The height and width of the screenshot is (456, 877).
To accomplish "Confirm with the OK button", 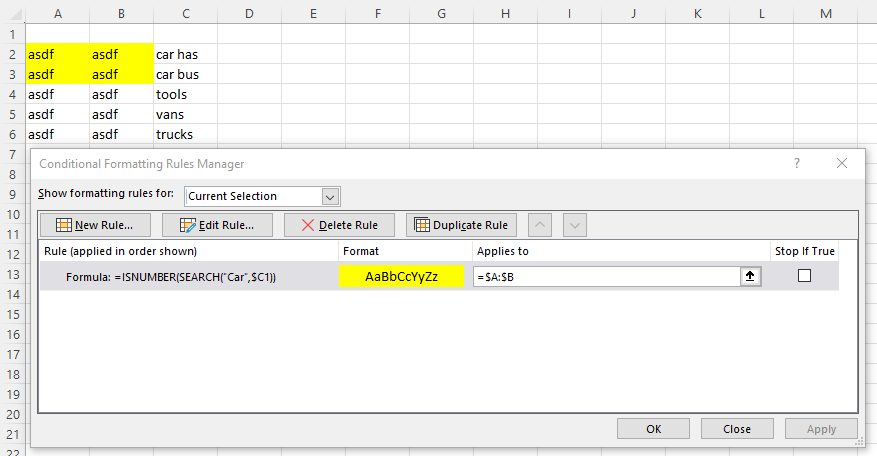I will click(653, 429).
